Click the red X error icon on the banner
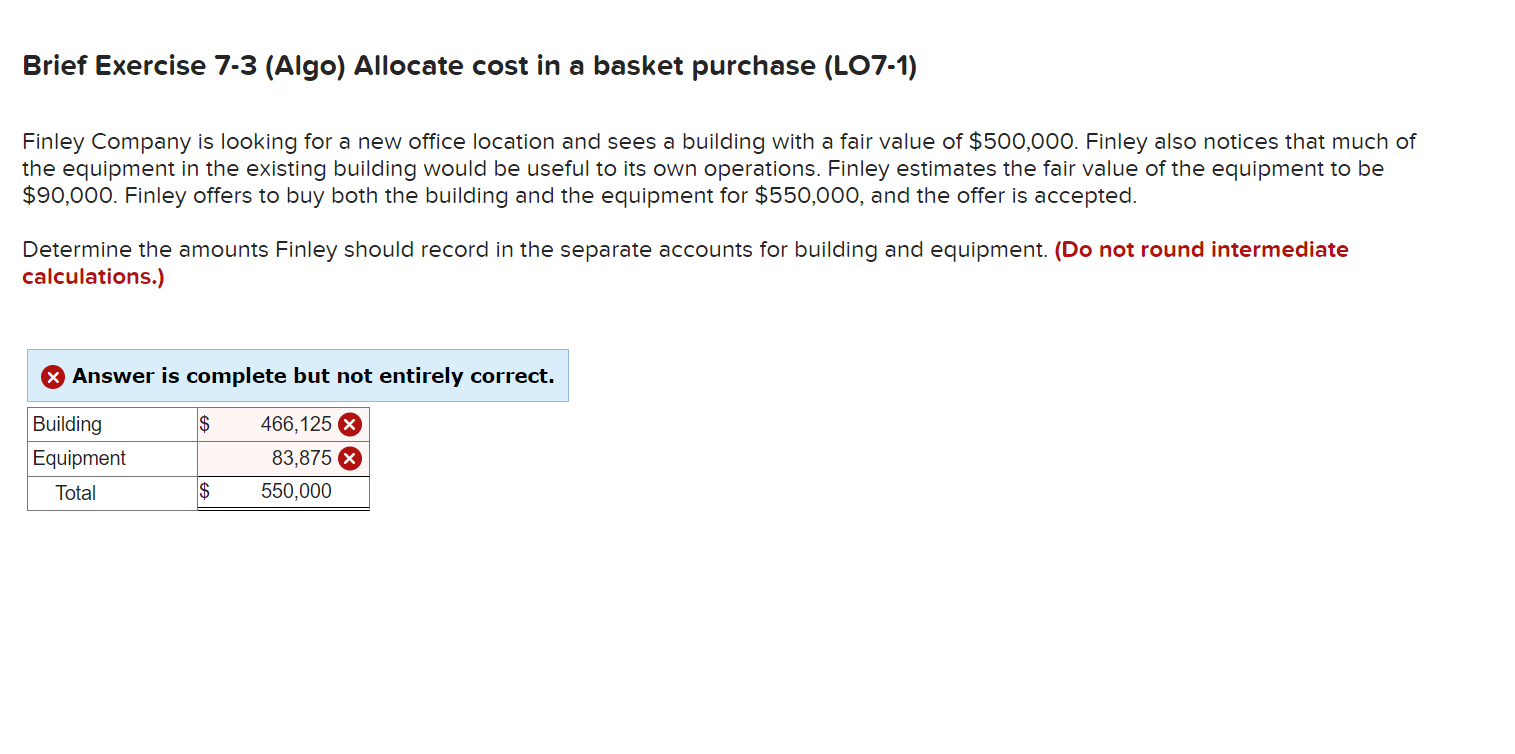 click(52, 376)
